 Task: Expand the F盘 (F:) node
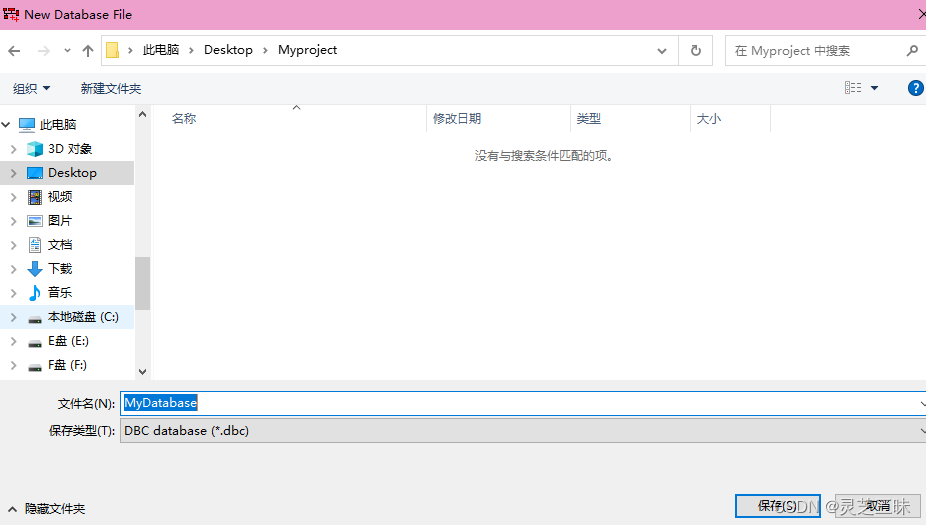pos(14,366)
